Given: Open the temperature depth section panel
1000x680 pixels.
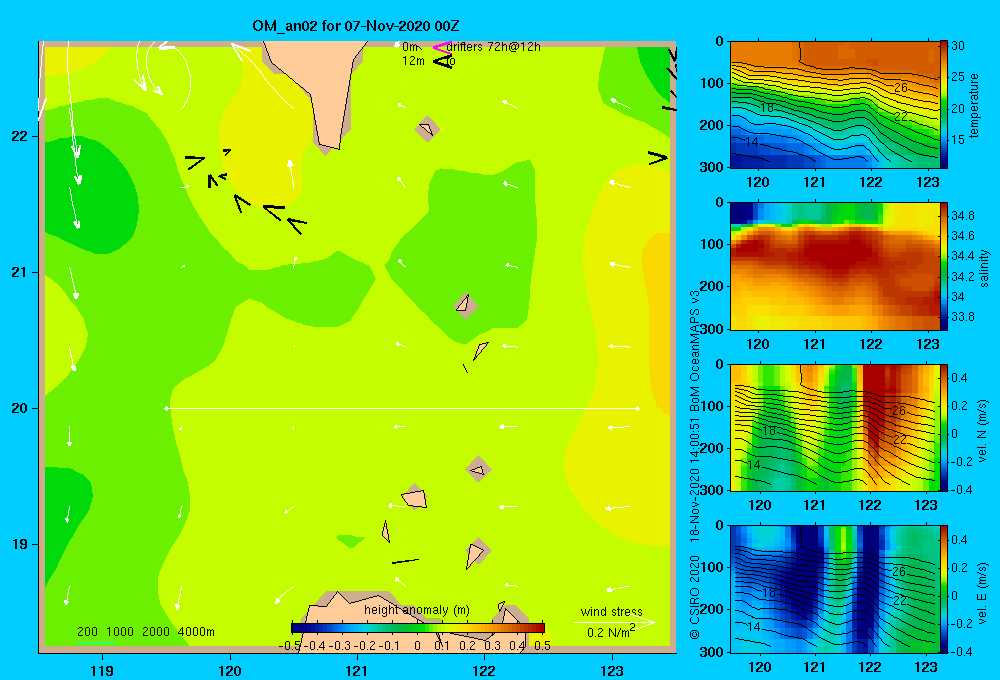Looking at the screenshot, I should pyautogui.click(x=835, y=105).
